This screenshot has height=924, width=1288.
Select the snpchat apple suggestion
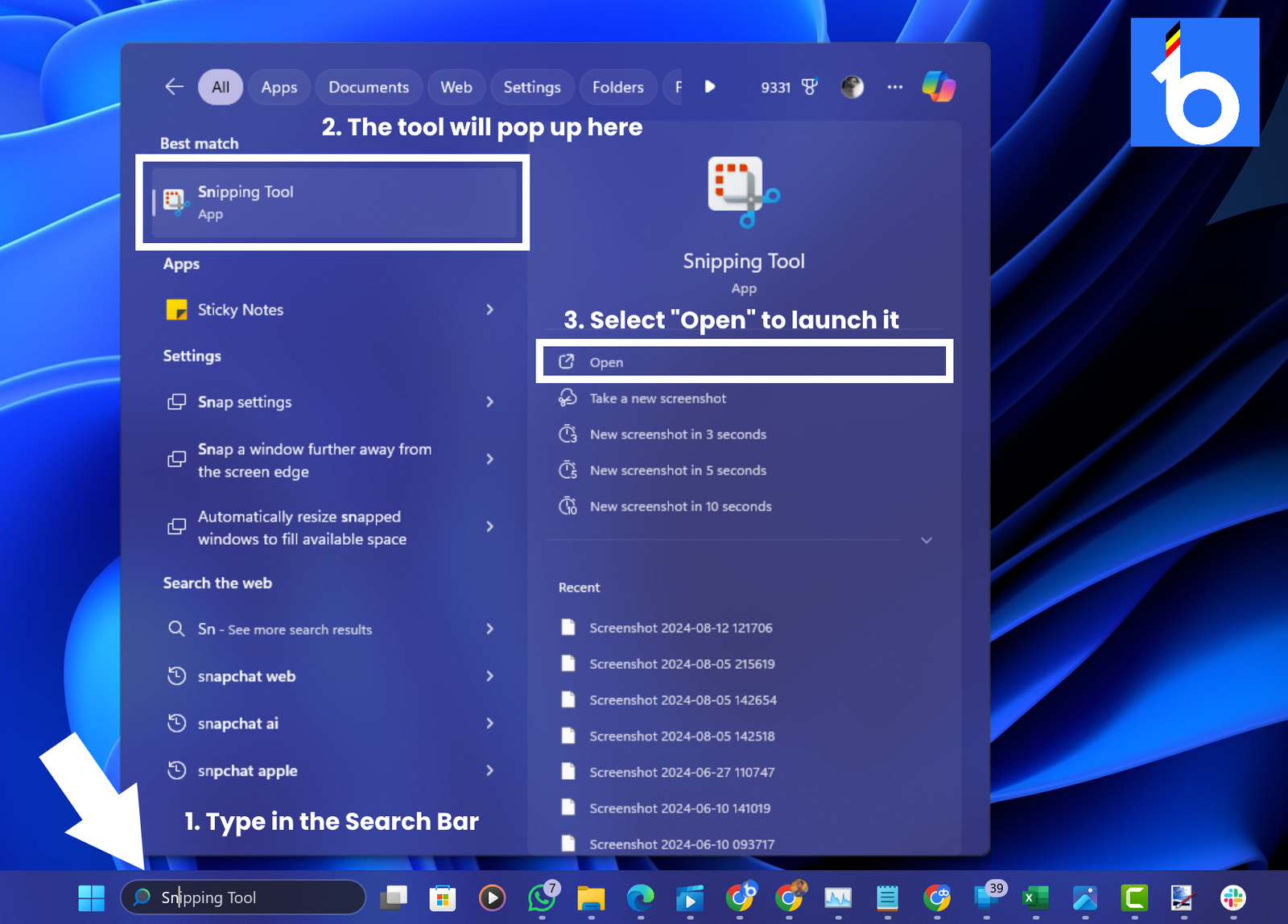point(248,771)
